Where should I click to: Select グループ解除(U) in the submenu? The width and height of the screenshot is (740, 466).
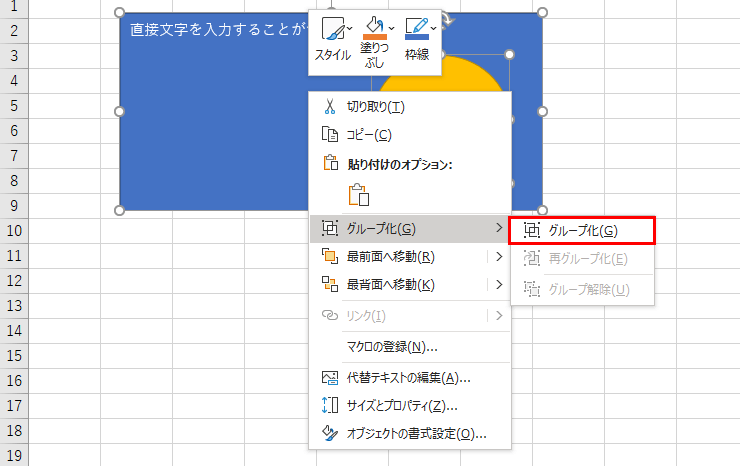tap(582, 289)
